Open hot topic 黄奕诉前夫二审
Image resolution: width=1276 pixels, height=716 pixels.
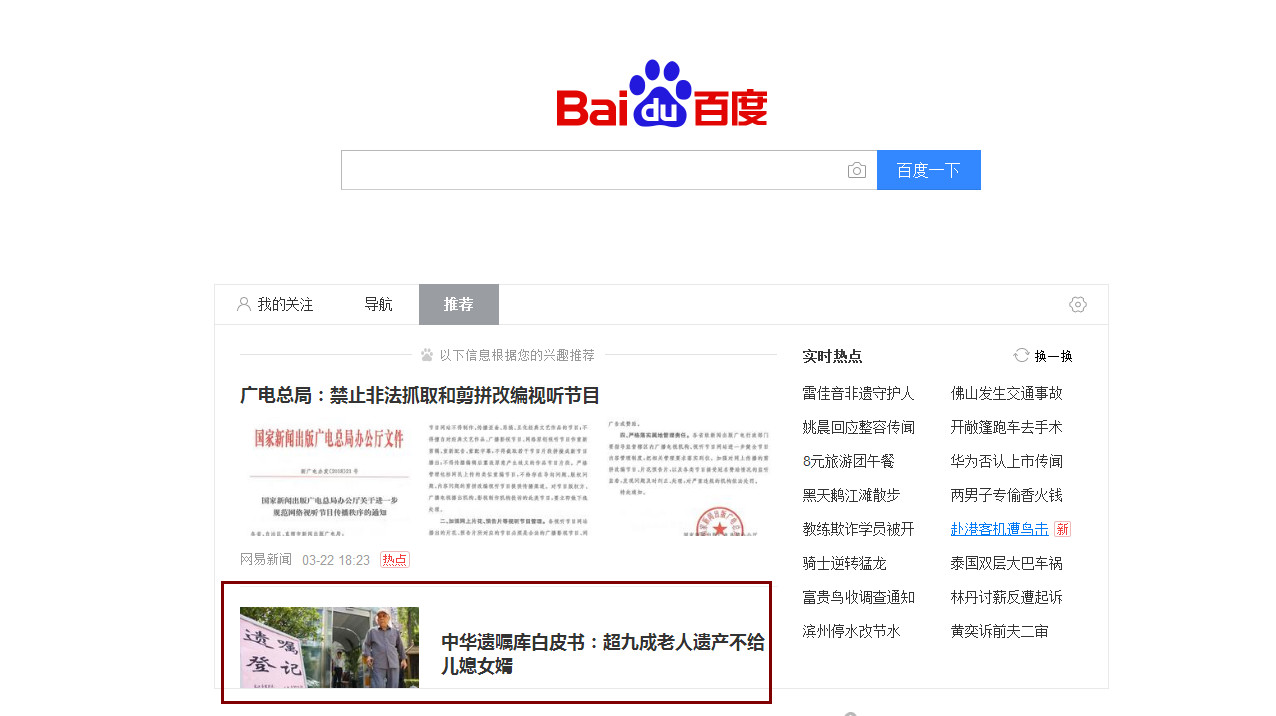(1000, 632)
